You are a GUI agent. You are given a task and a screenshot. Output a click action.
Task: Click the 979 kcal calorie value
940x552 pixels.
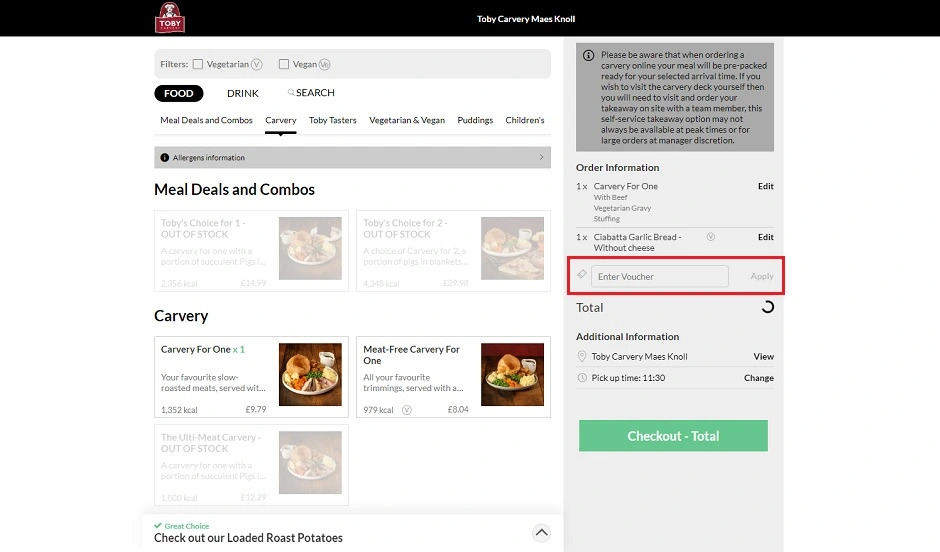(x=378, y=410)
